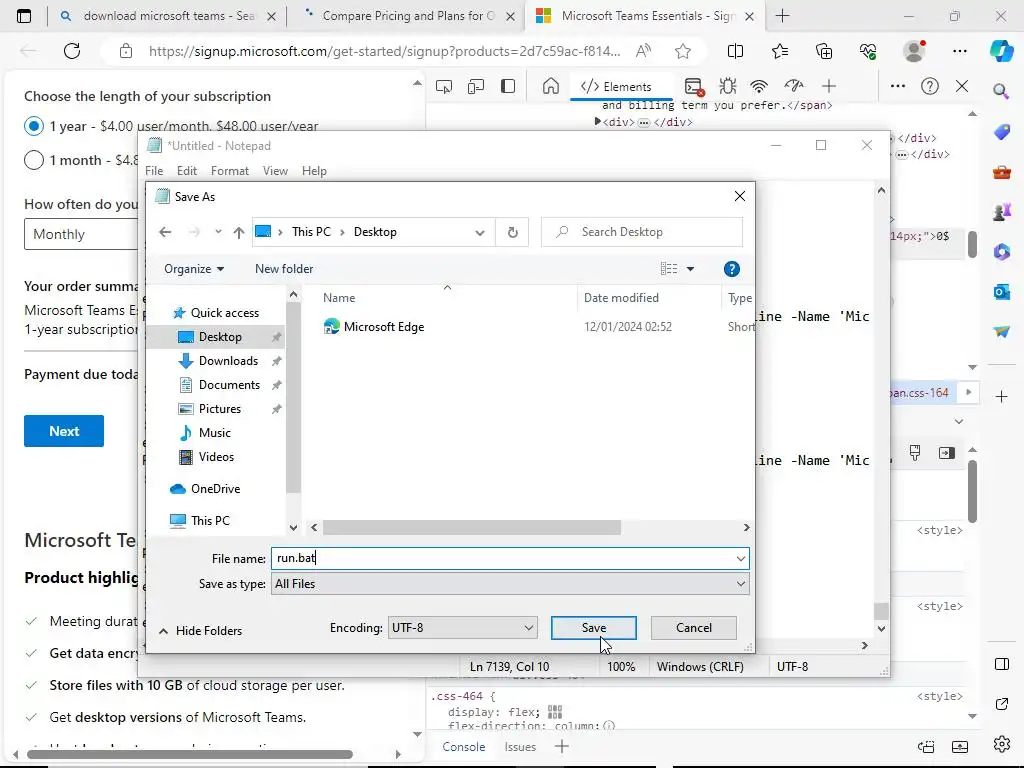Open Notepad Help menu

point(314,171)
